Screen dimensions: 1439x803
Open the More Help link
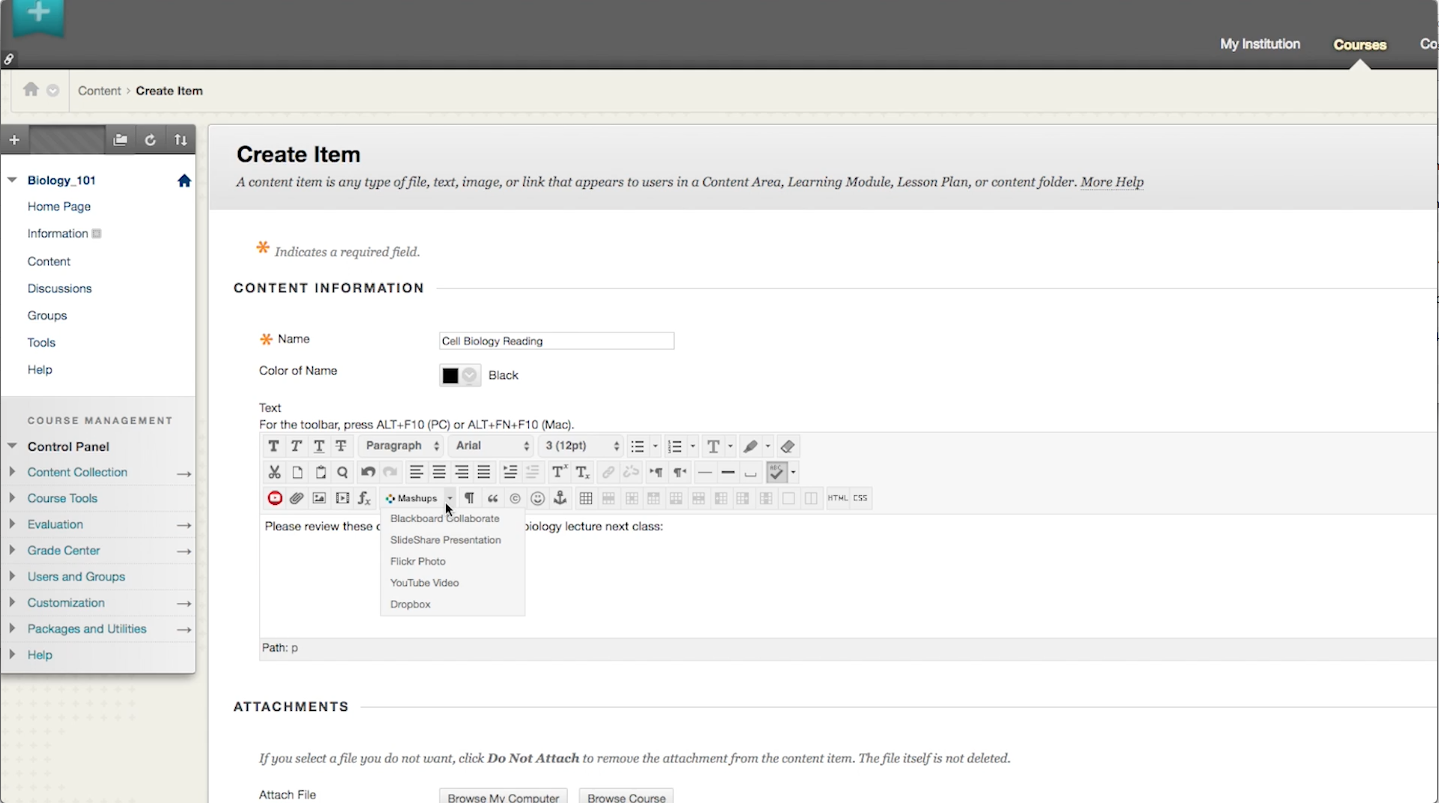[x=1112, y=182]
